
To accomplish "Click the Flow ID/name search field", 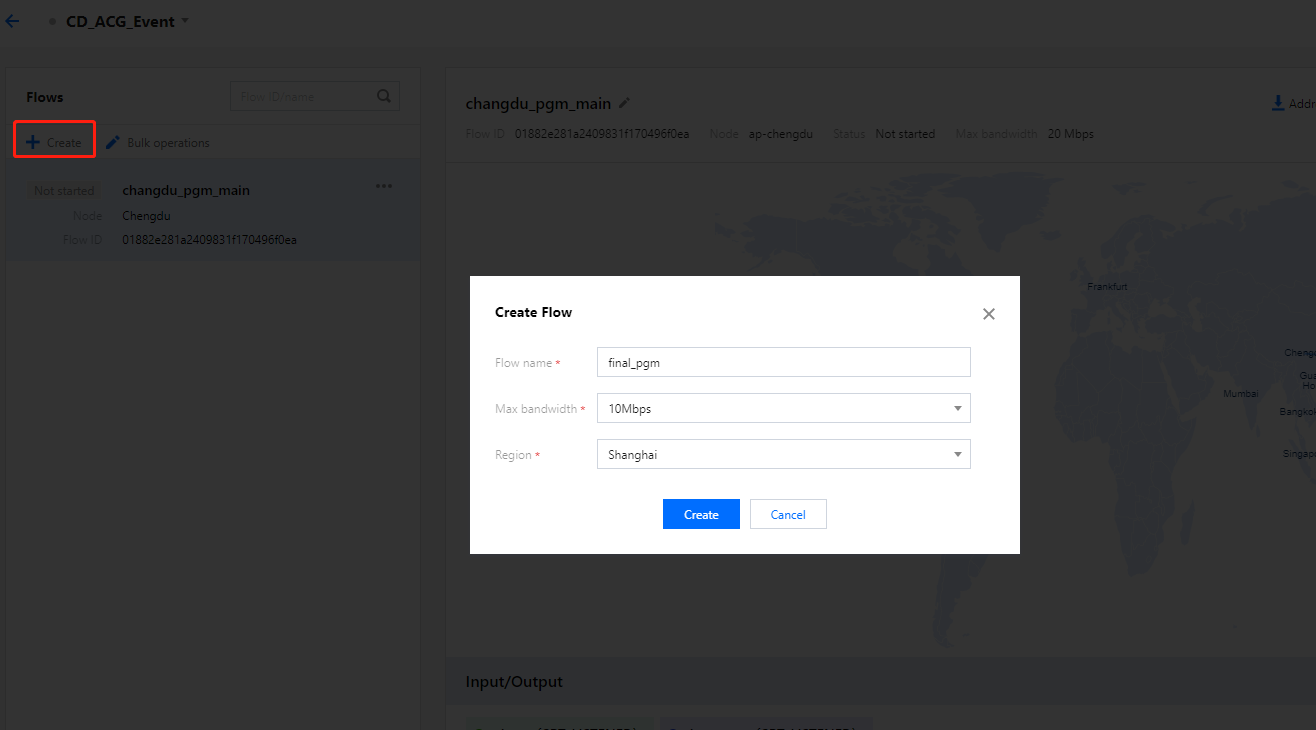I will 303,96.
